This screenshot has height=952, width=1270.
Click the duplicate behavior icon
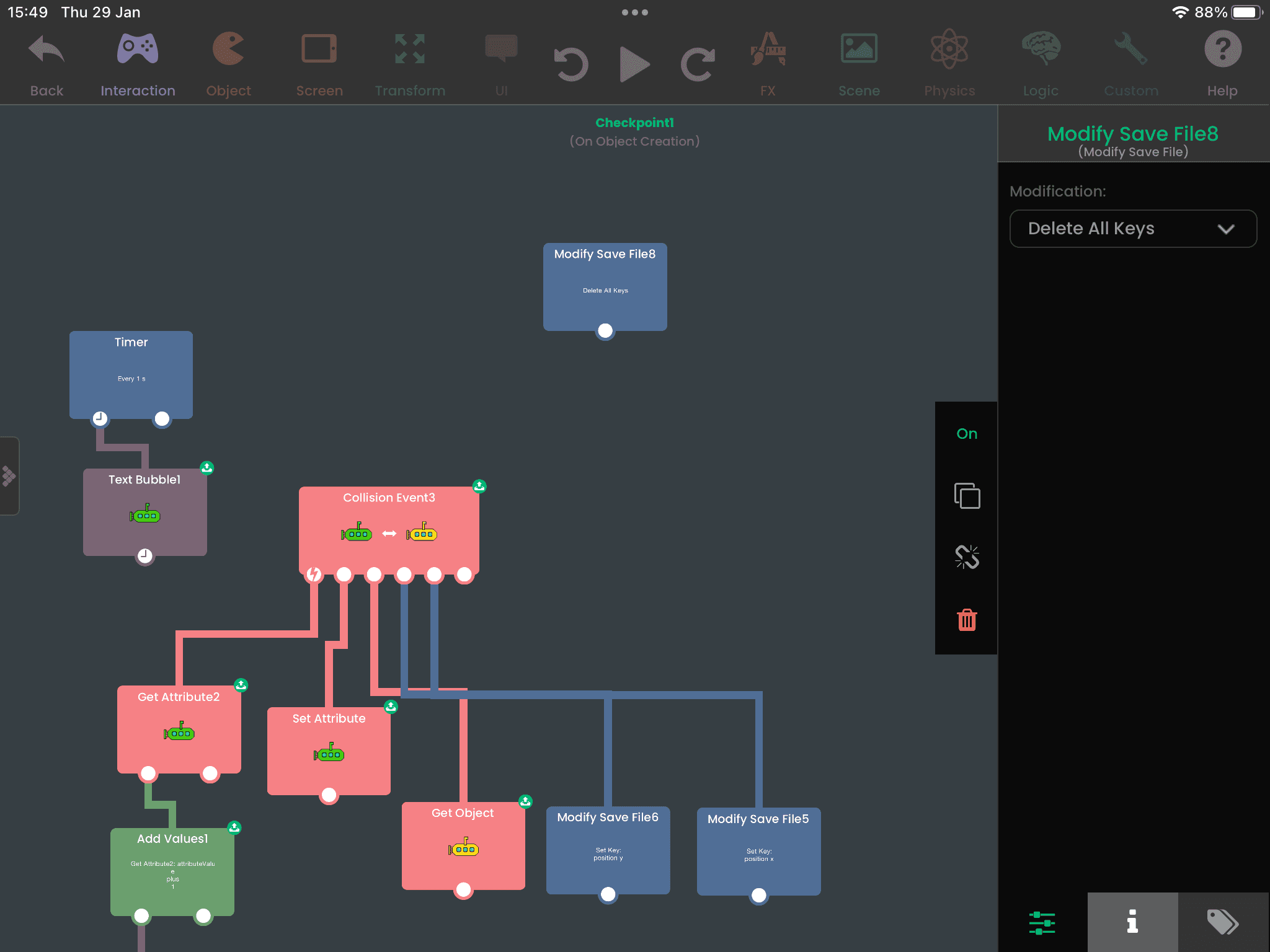tap(967, 496)
